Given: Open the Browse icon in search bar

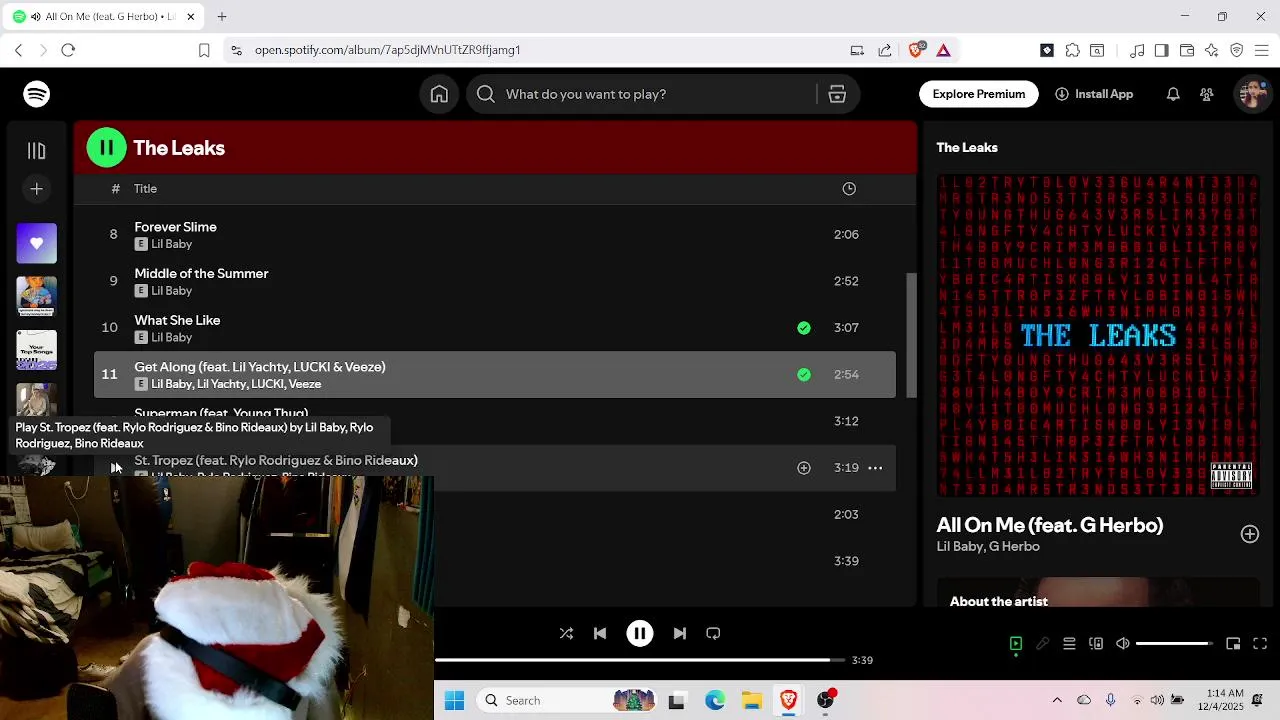Looking at the screenshot, I should 837,94.
